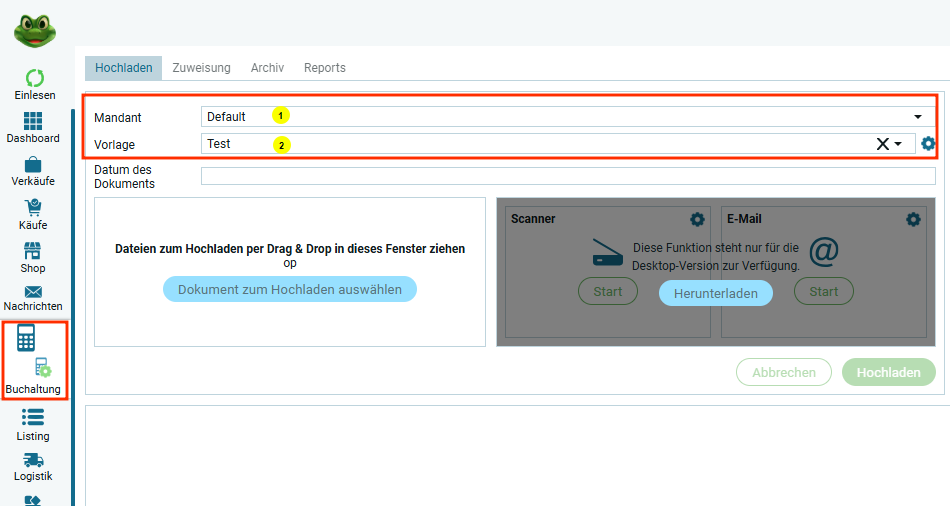Open Nachrichten envelope icon
Image resolution: width=950 pixels, height=506 pixels.
click(x=33, y=292)
